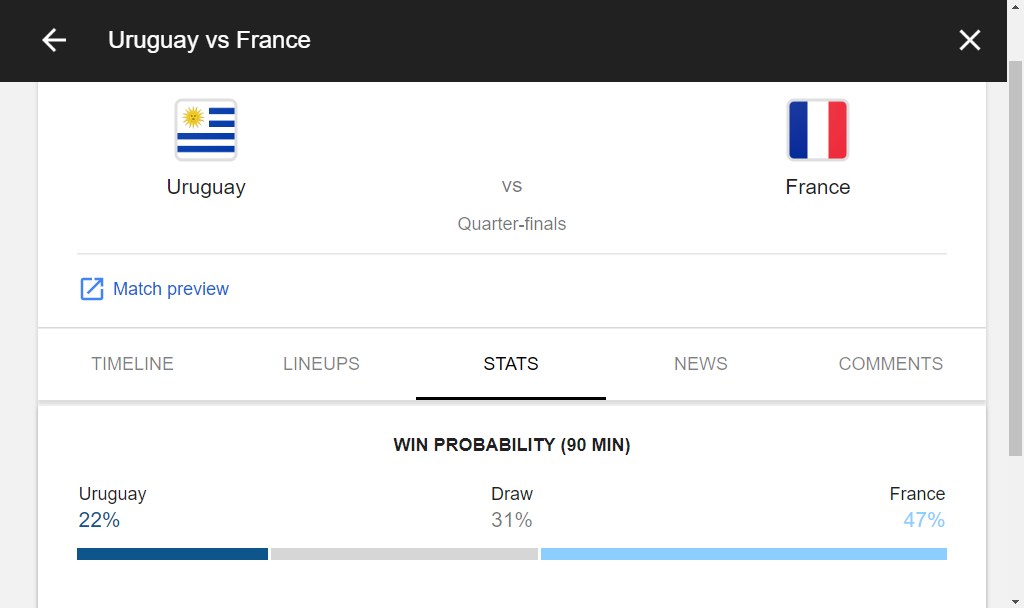Click the France 47% win percentage
Screen dimensions: 1024x608
[923, 520]
